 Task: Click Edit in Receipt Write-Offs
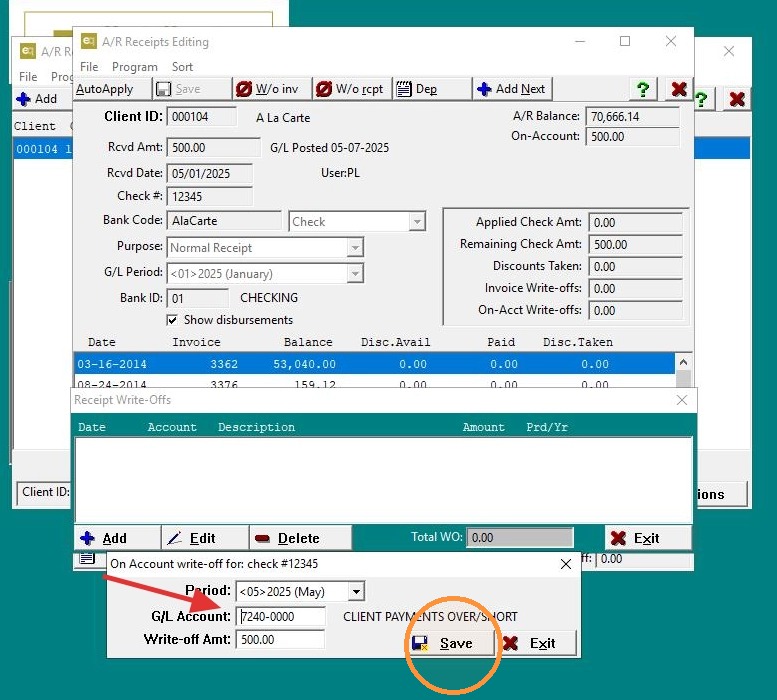[x=205, y=538]
